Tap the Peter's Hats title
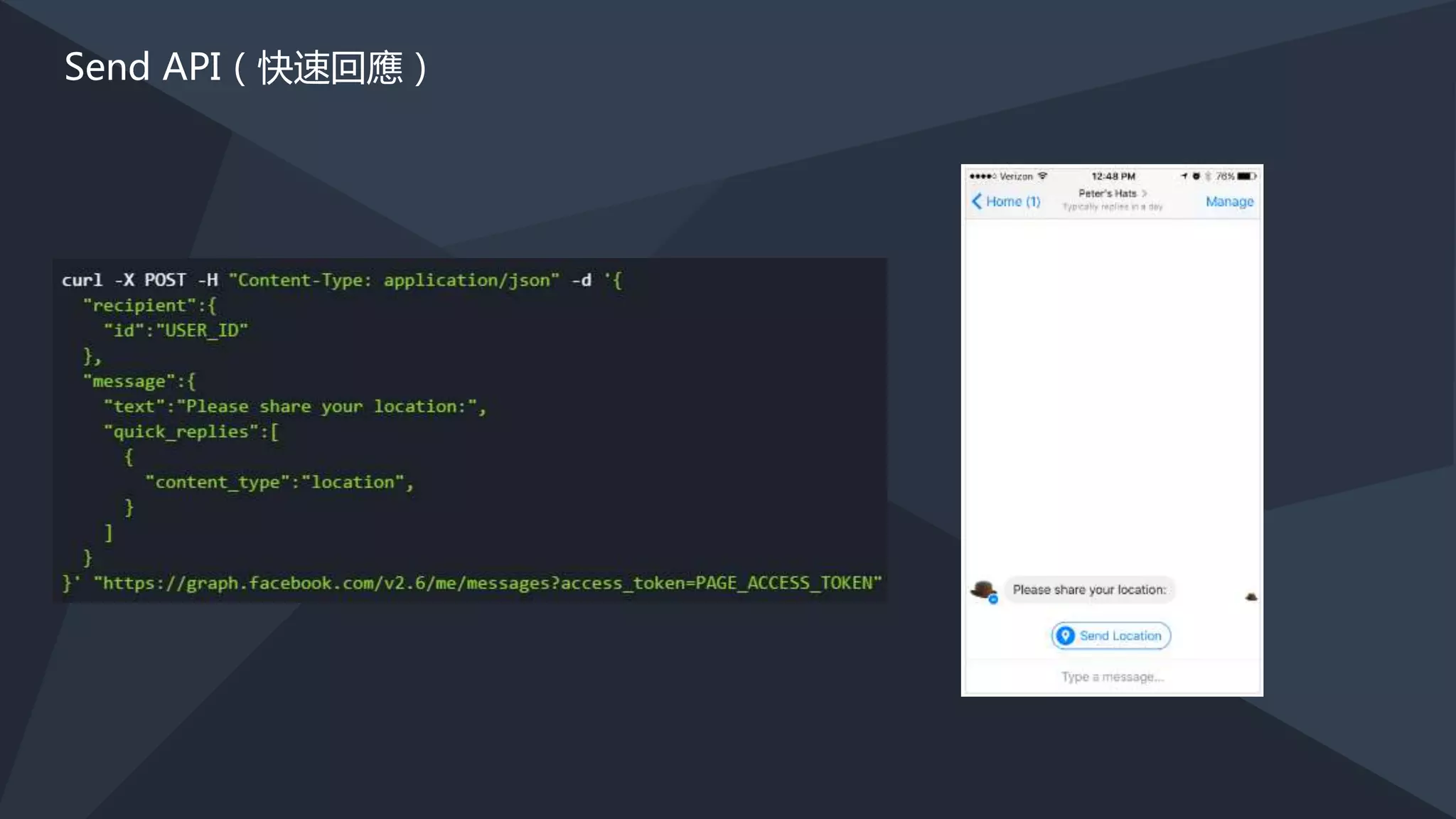Image resolution: width=1456 pixels, height=819 pixels. click(x=1108, y=193)
